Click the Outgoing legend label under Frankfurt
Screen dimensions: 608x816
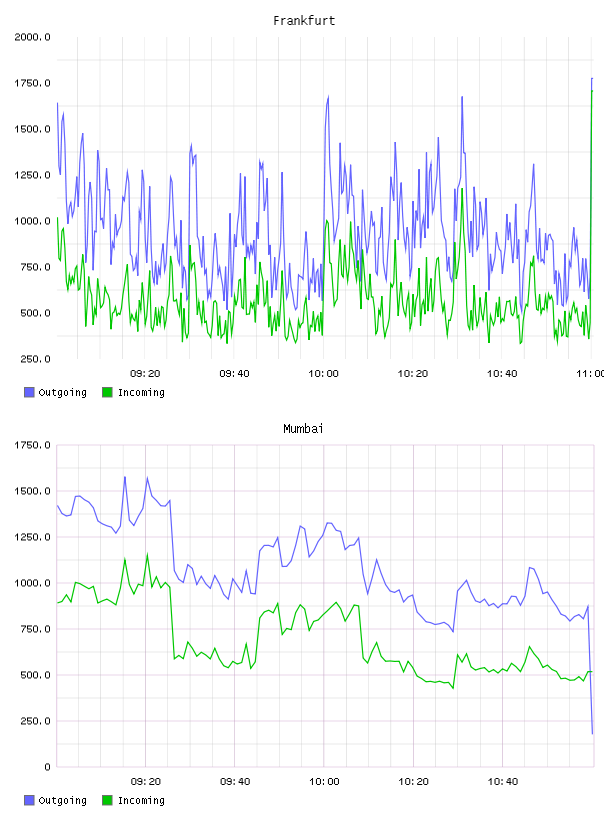[62, 393]
